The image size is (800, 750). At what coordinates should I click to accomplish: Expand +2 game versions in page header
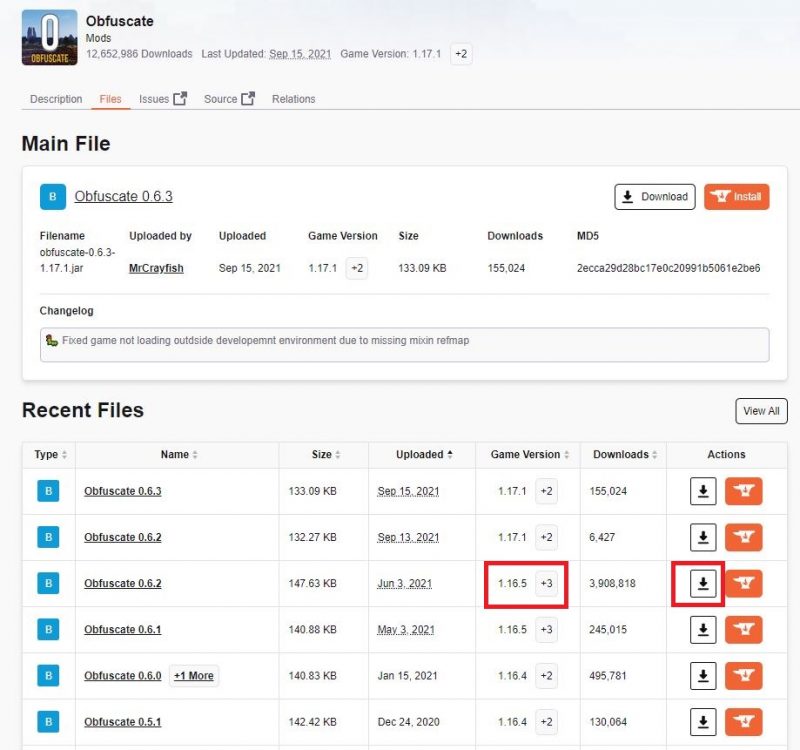pyautogui.click(x=460, y=54)
